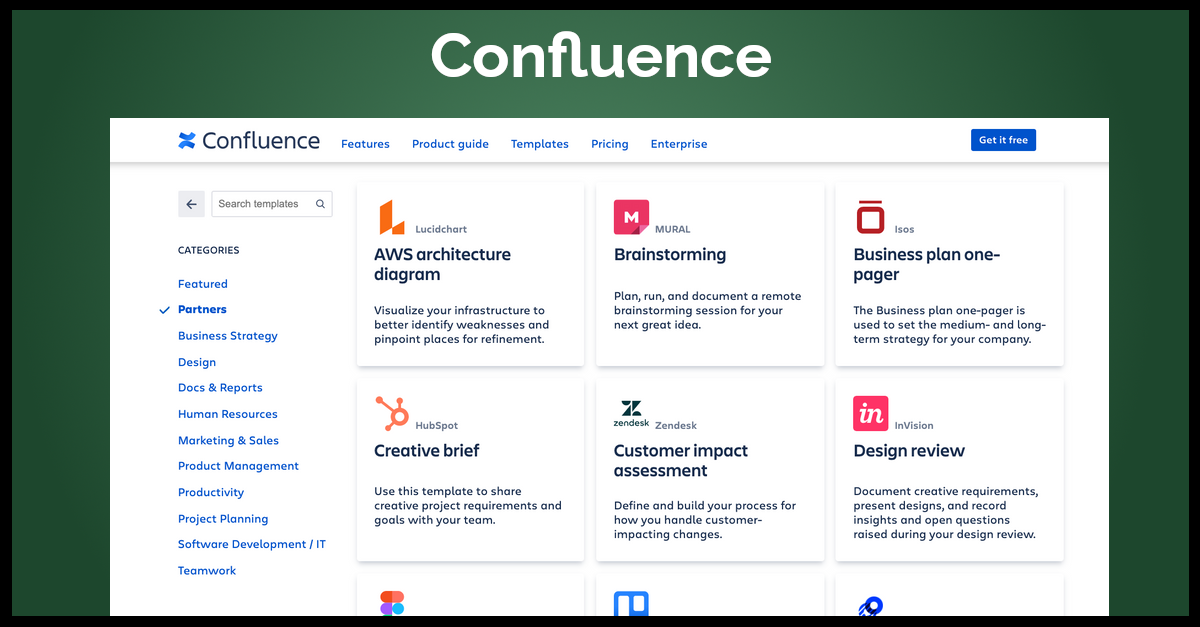Screen dimensions: 1200x627
Task: Click the Figma logo icon
Action: (392, 603)
